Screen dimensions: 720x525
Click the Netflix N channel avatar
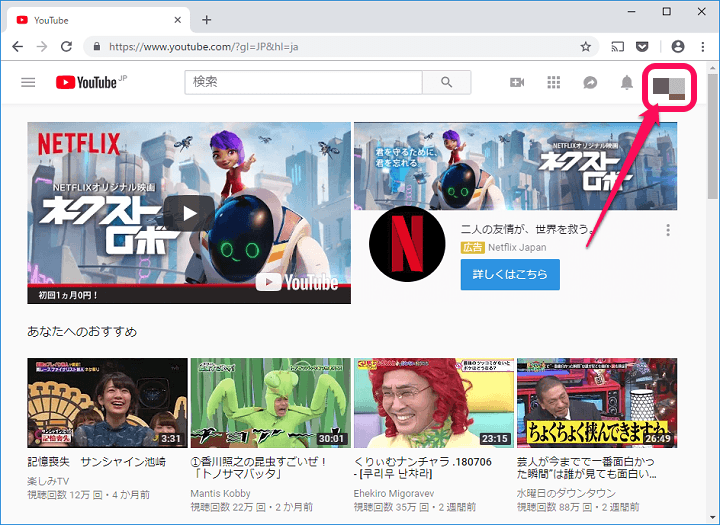pyautogui.click(x=407, y=243)
